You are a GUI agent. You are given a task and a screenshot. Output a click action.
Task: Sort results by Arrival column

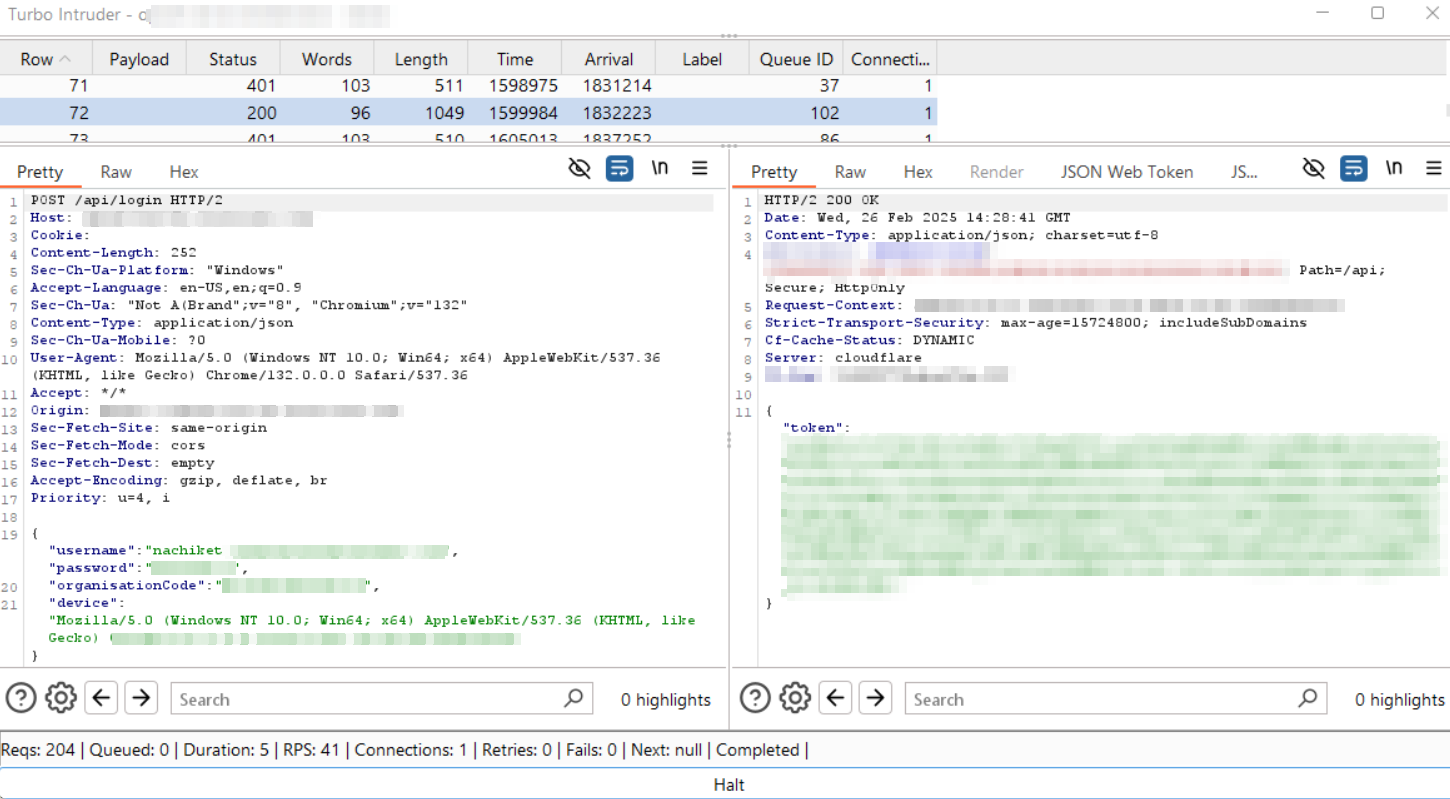coord(609,59)
